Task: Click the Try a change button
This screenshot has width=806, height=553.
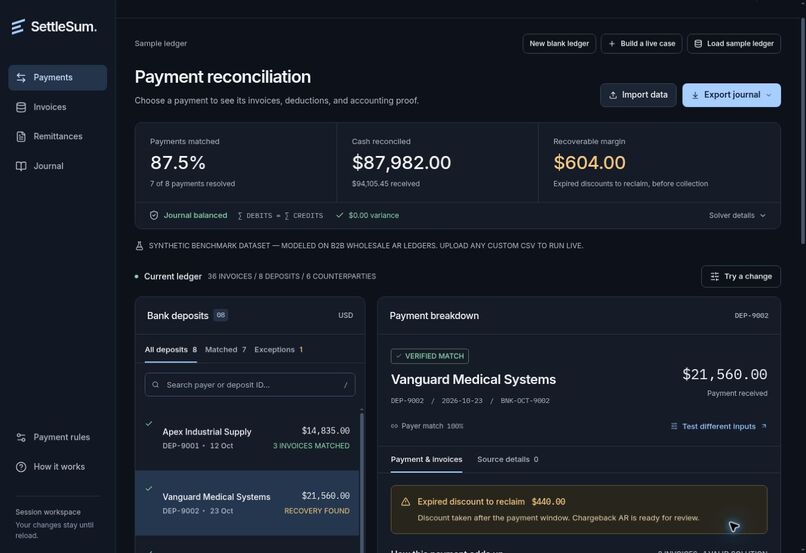Action: tap(741, 276)
